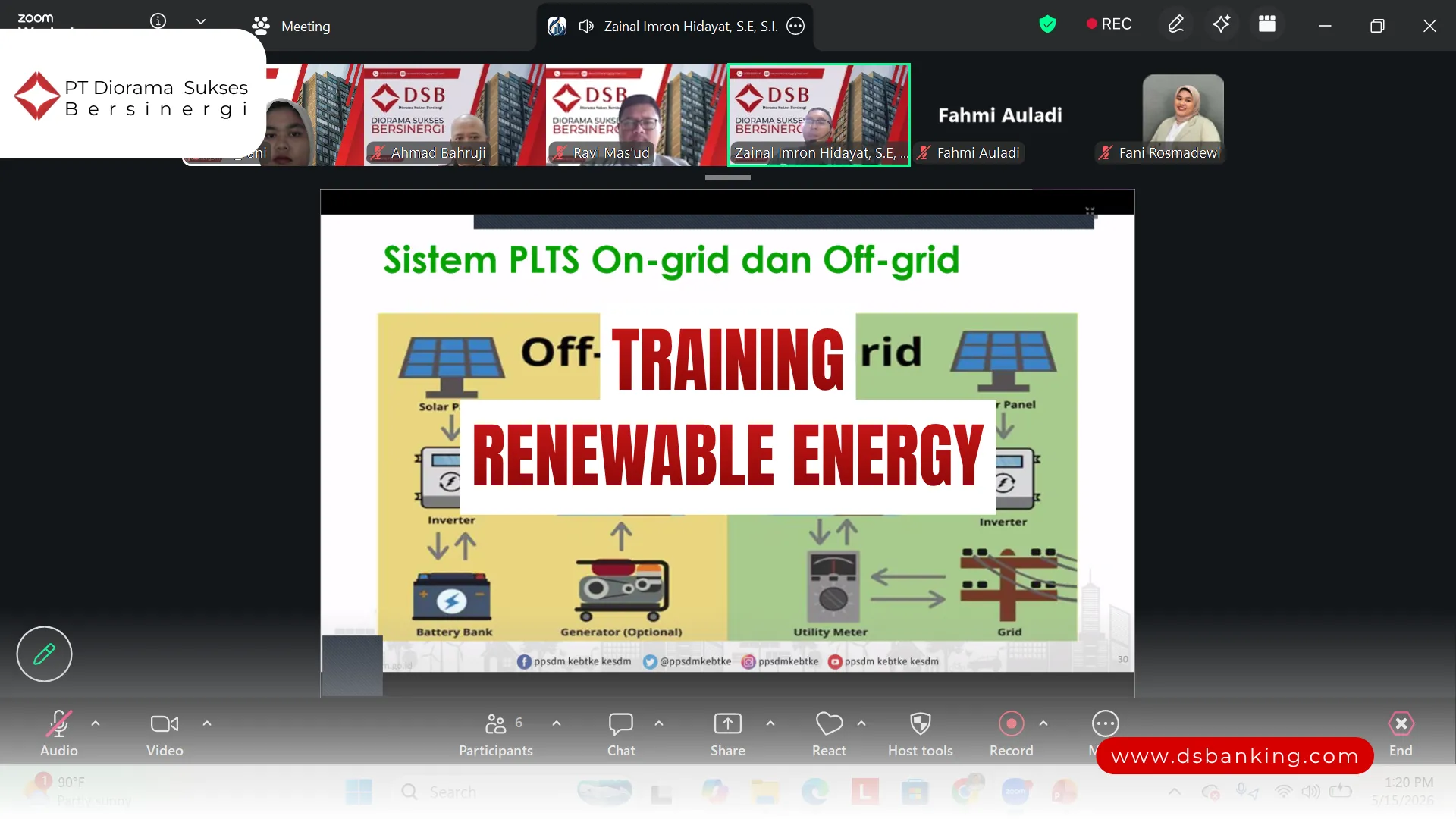Click the annotate pen icon in title bar

coord(1175,24)
